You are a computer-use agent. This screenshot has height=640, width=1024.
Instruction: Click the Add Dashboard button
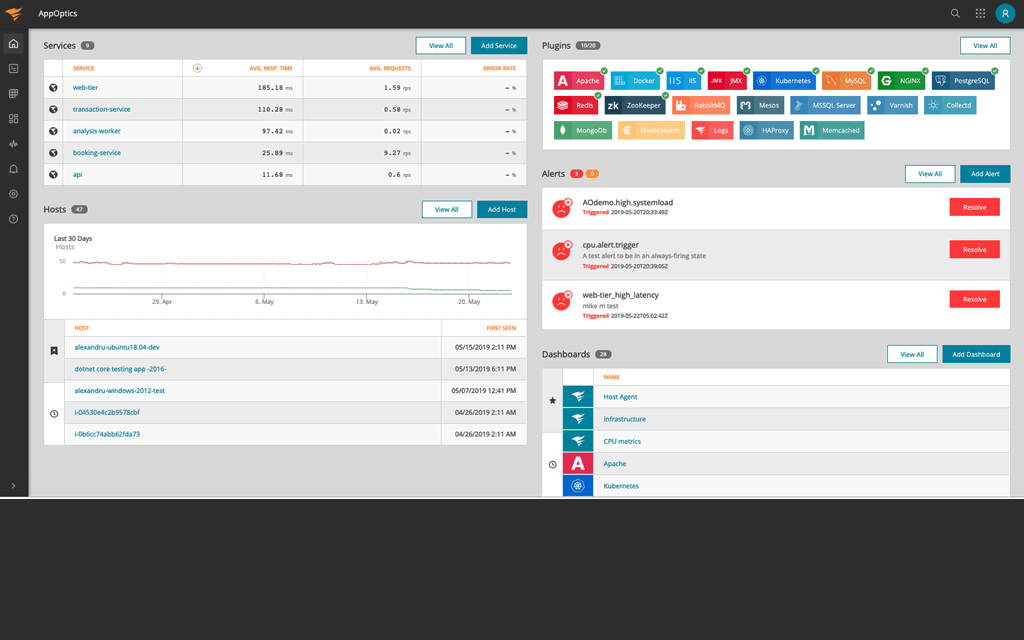[976, 354]
